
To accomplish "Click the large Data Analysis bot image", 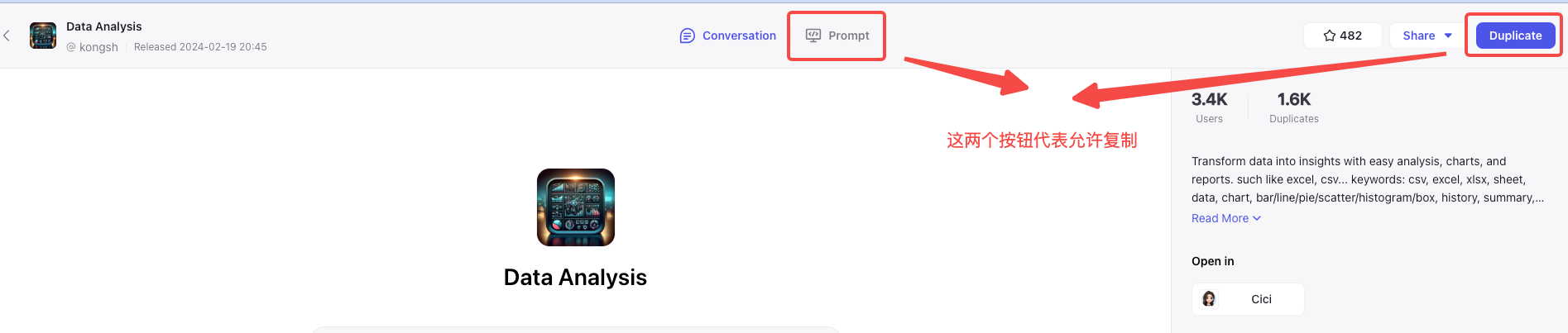I will pyautogui.click(x=576, y=207).
